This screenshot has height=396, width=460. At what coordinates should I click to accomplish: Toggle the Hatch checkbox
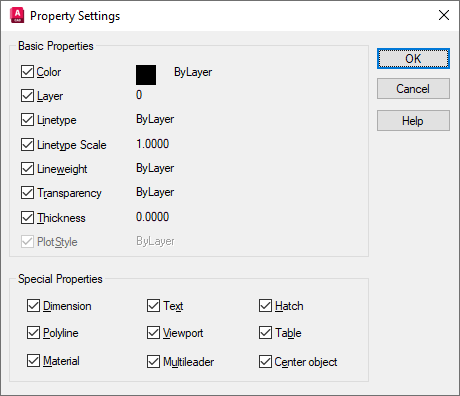coord(265,306)
